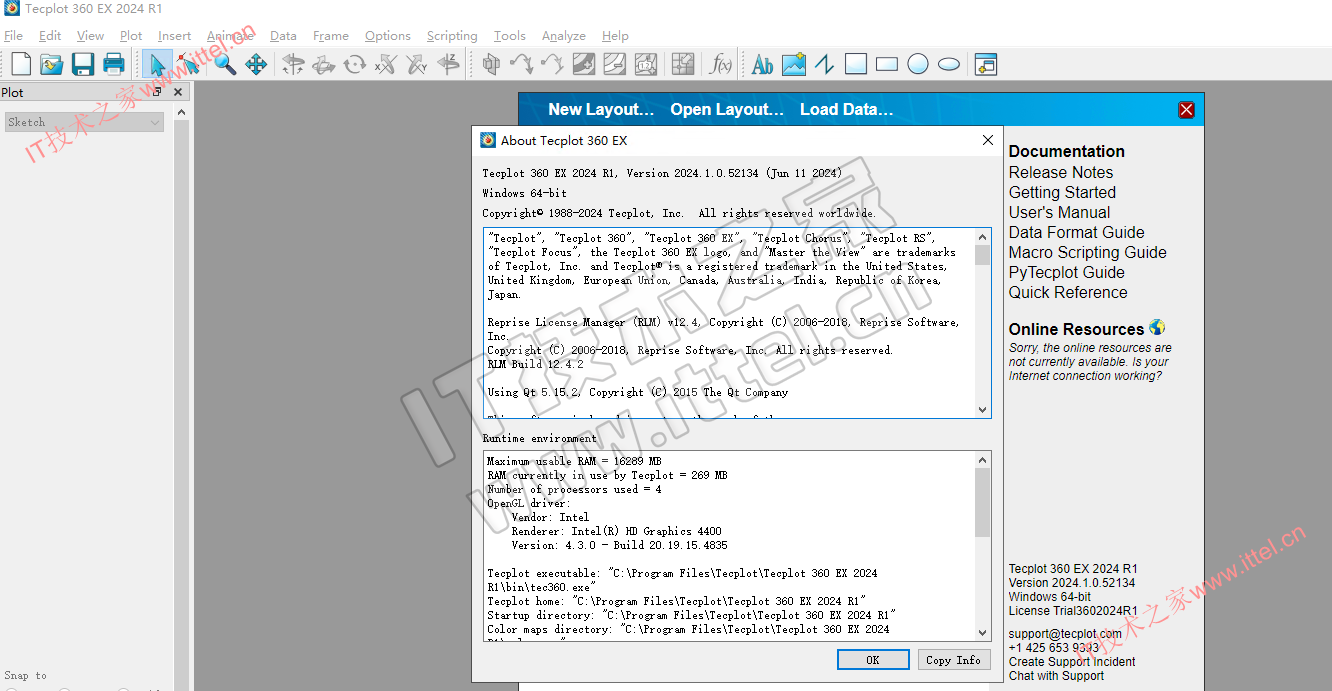The image size is (1332, 691).
Task: Click the Runtime environment scrollbar up arrow
Action: tap(982, 459)
